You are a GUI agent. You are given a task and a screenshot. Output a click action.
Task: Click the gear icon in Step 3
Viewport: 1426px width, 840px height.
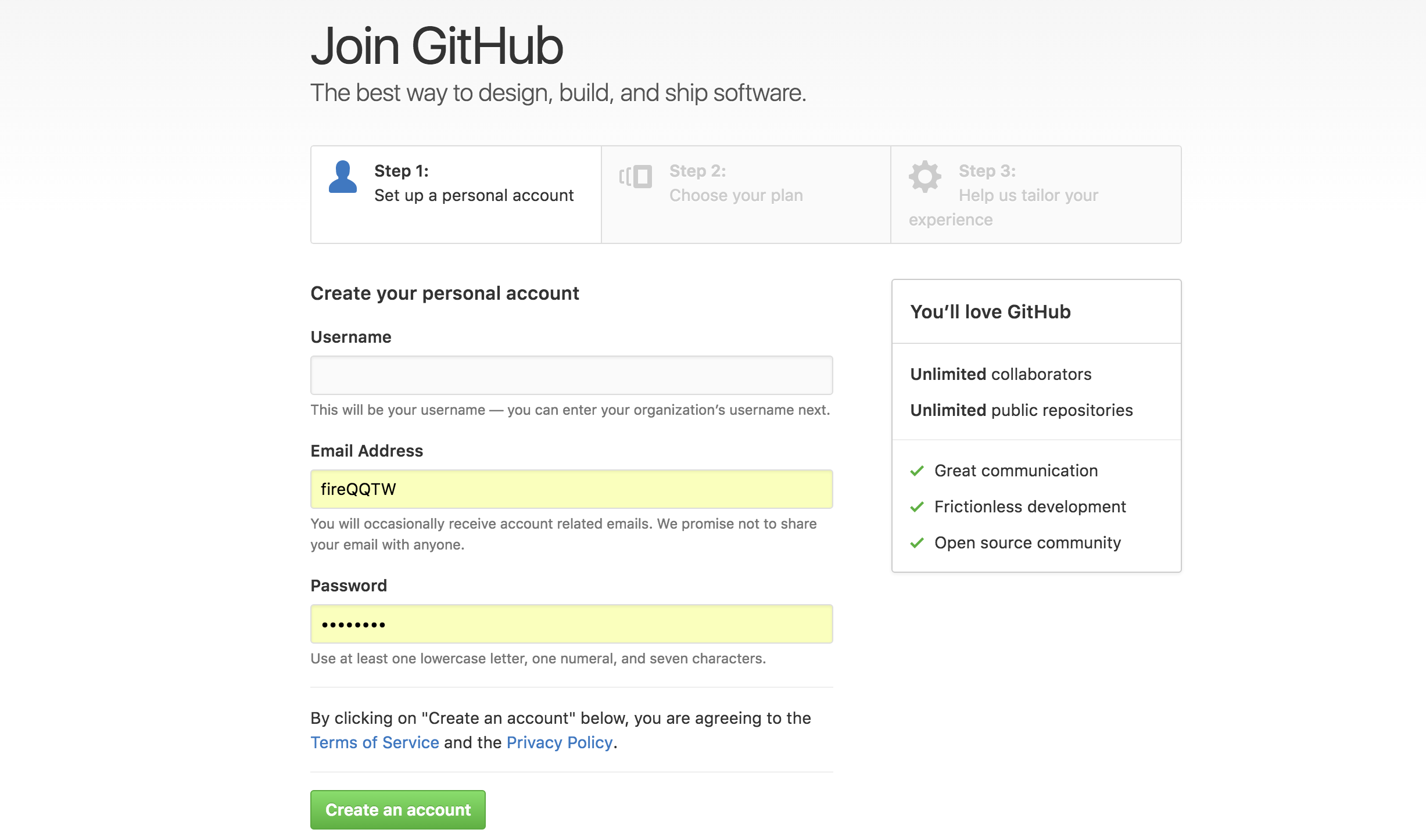click(x=925, y=177)
